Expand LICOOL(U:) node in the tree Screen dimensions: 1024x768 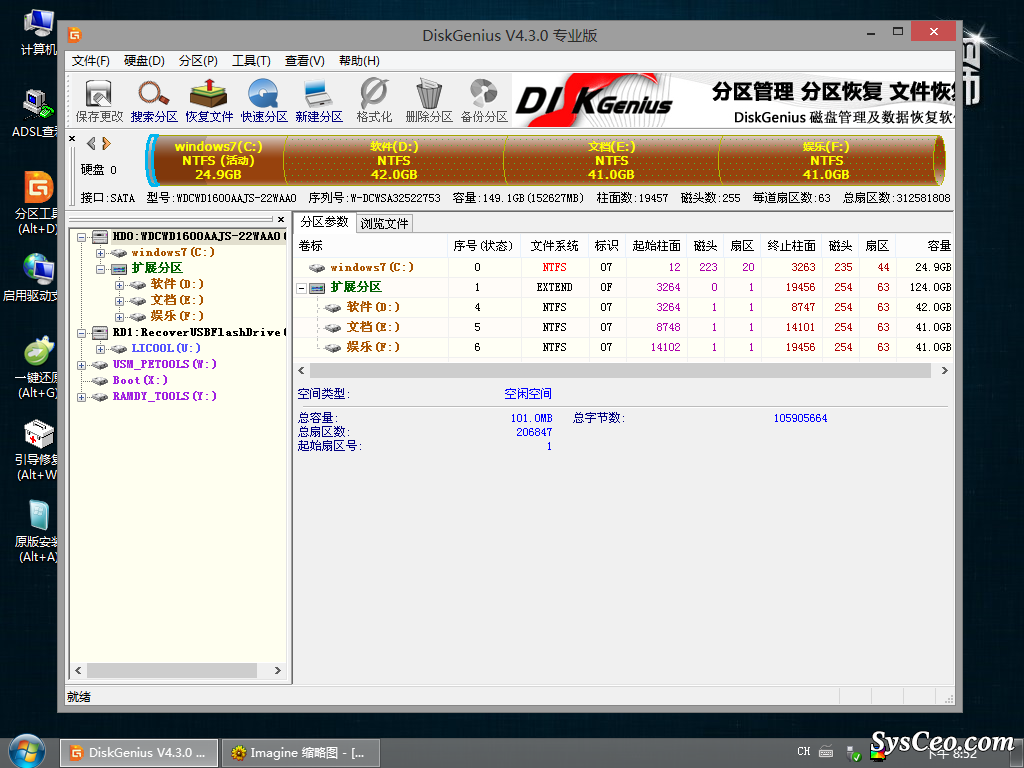pos(100,349)
